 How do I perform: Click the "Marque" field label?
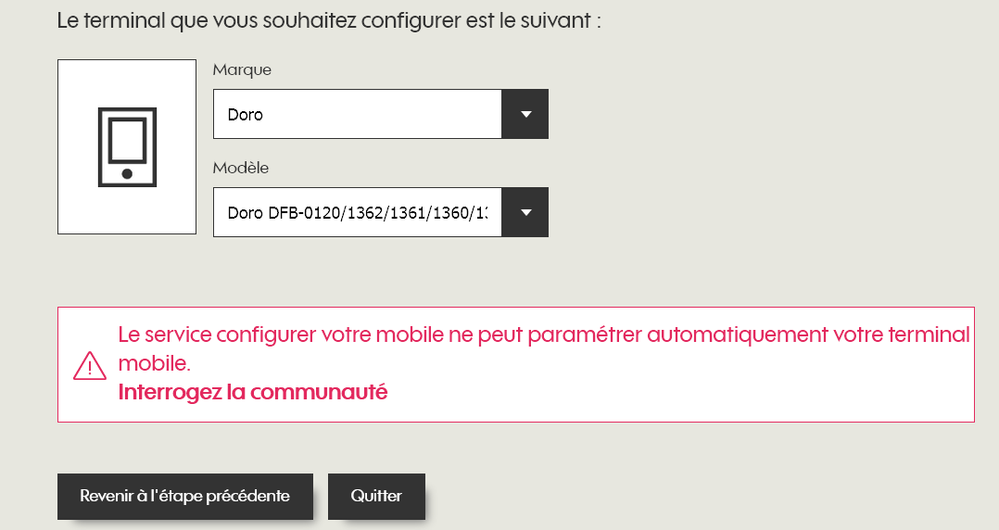[x=242, y=70]
